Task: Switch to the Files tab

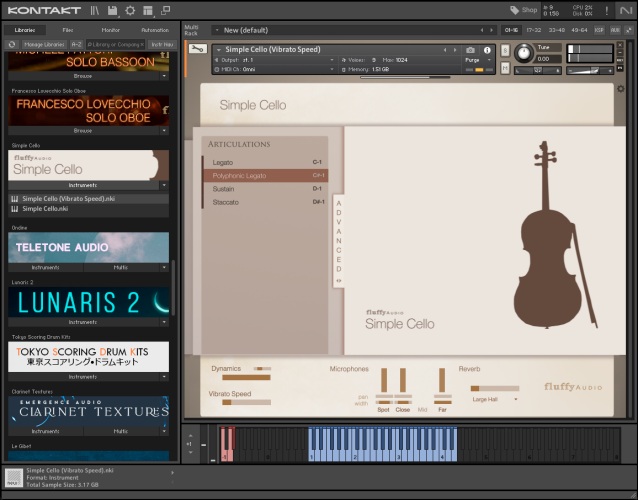Action: coord(67,30)
